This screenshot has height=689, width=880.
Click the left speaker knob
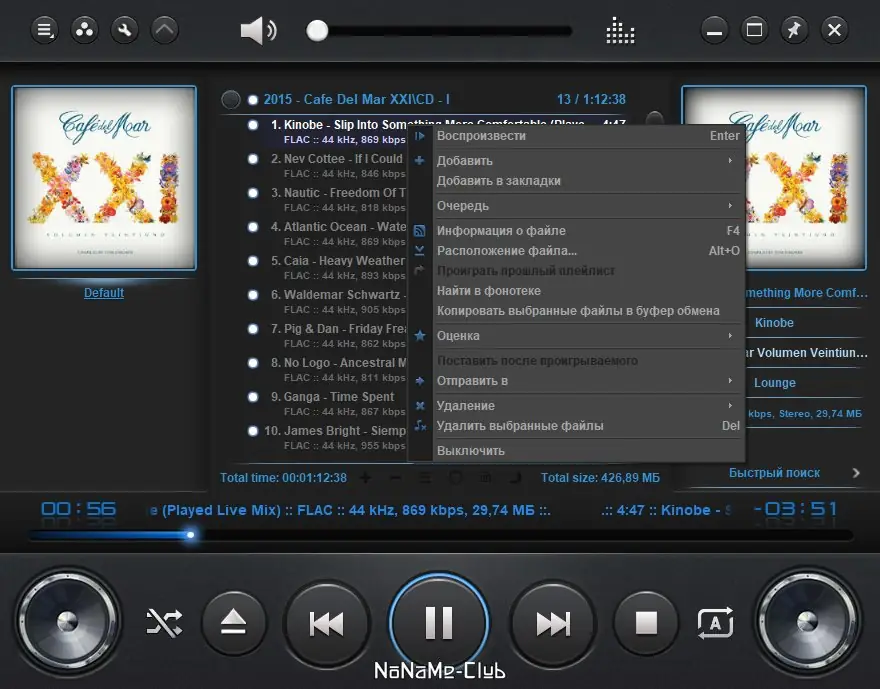(67, 622)
